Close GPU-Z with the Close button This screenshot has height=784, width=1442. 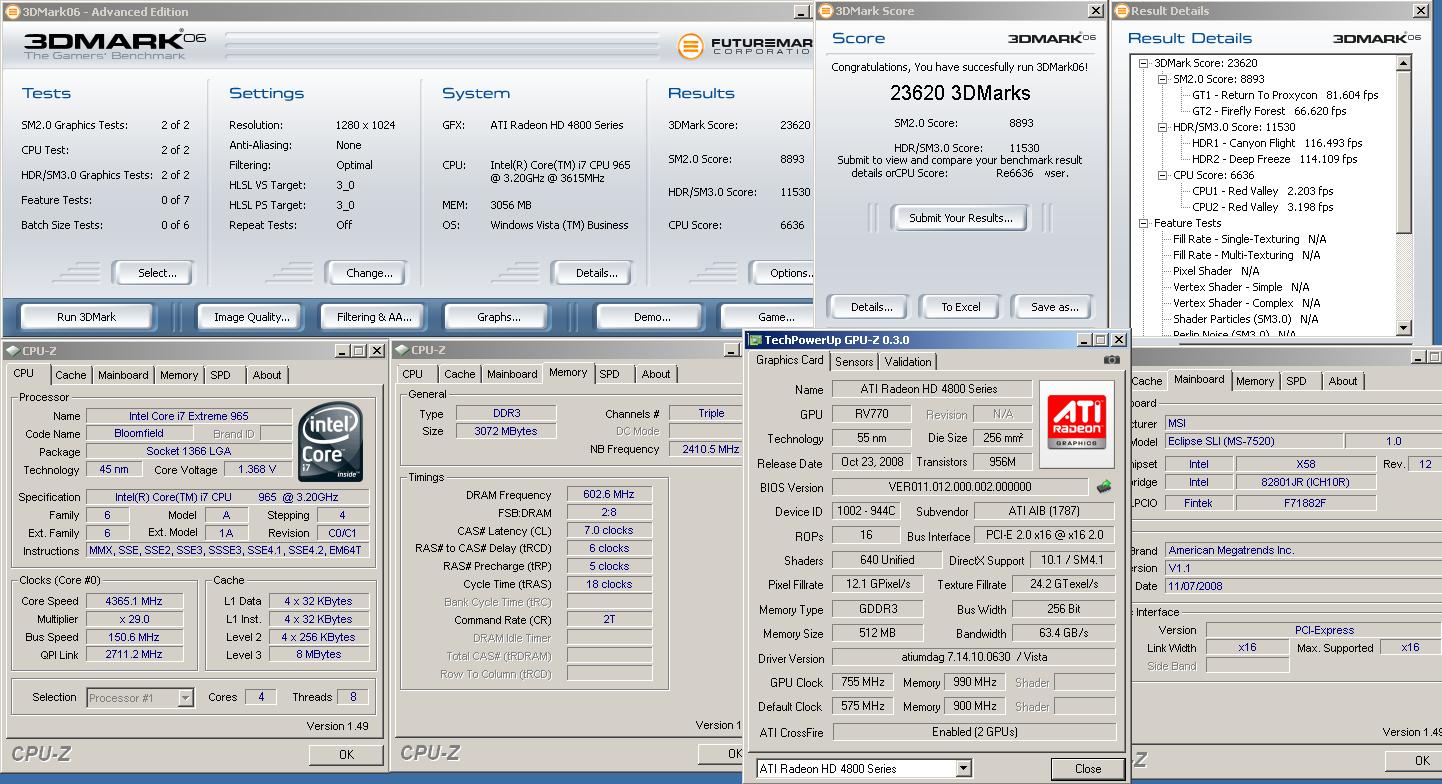coord(1088,768)
